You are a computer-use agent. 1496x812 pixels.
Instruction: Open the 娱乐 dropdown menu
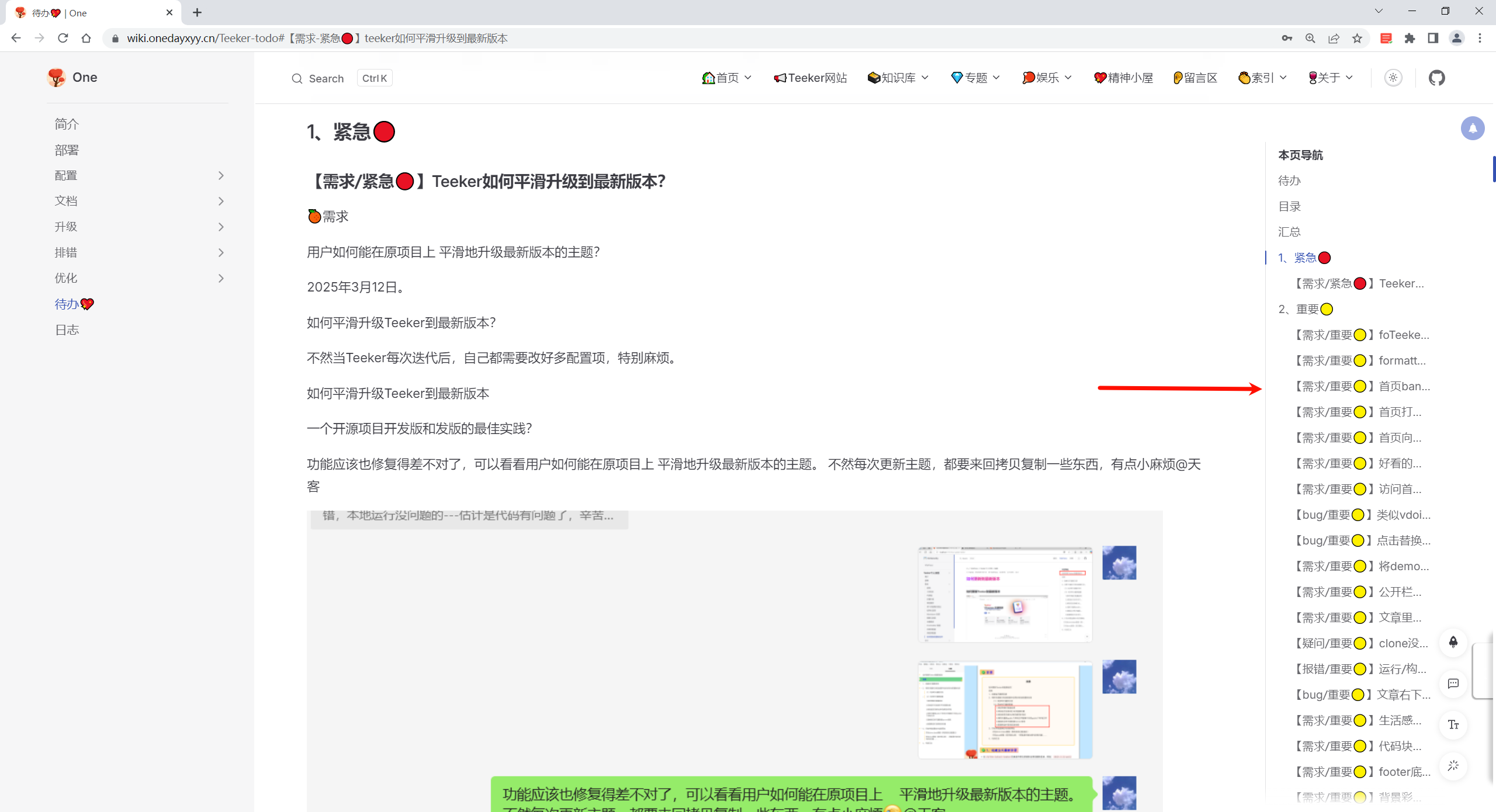pyautogui.click(x=1047, y=78)
